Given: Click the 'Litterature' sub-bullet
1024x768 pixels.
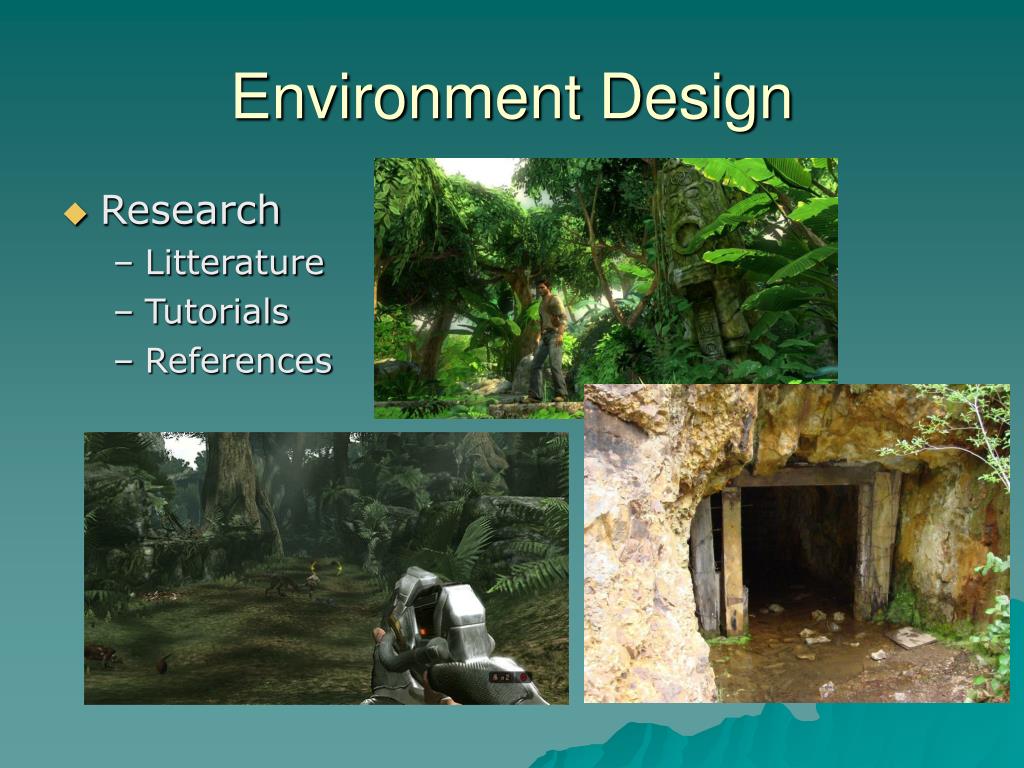Looking at the screenshot, I should click(x=234, y=263).
